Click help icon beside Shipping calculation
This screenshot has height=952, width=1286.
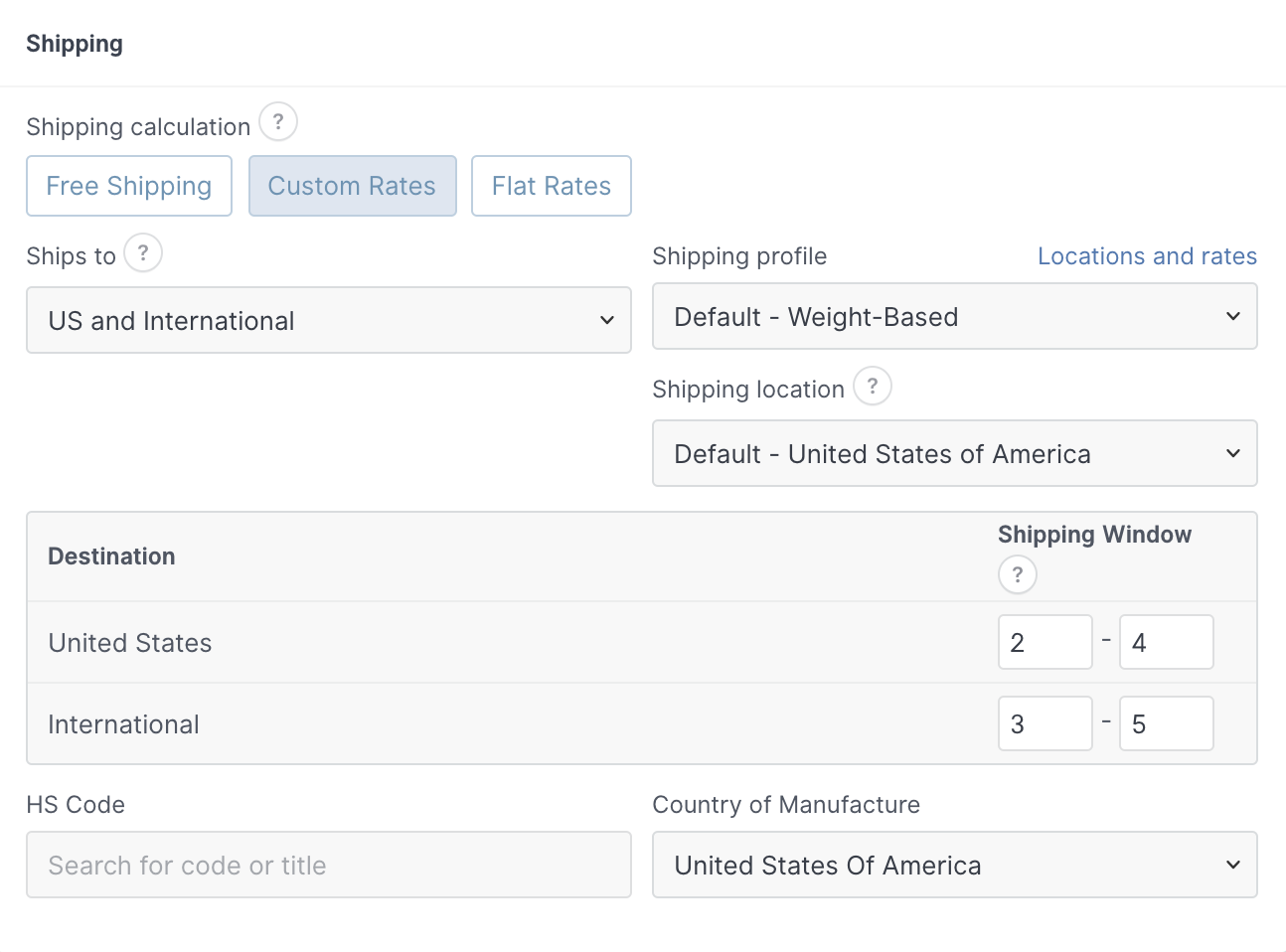(x=278, y=122)
